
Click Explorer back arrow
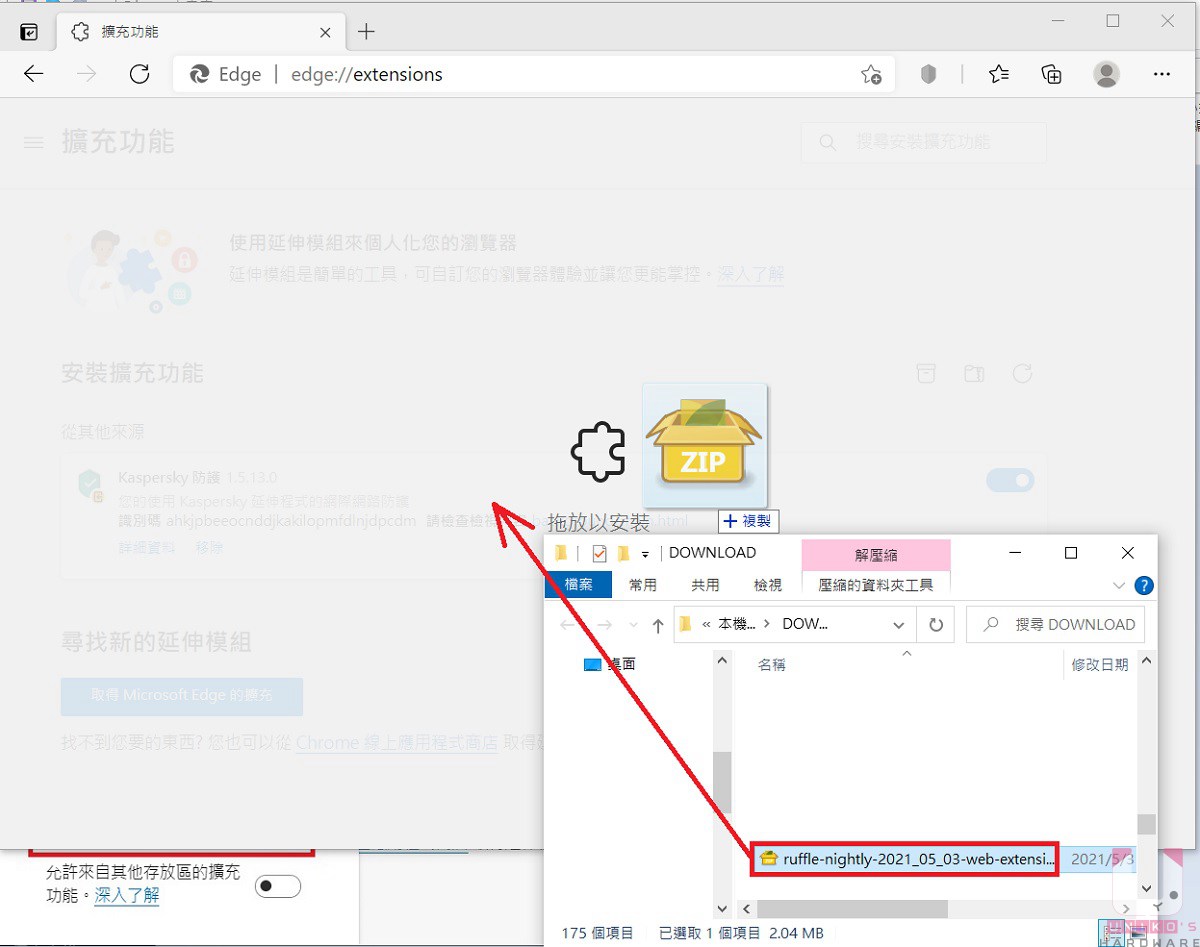(568, 625)
